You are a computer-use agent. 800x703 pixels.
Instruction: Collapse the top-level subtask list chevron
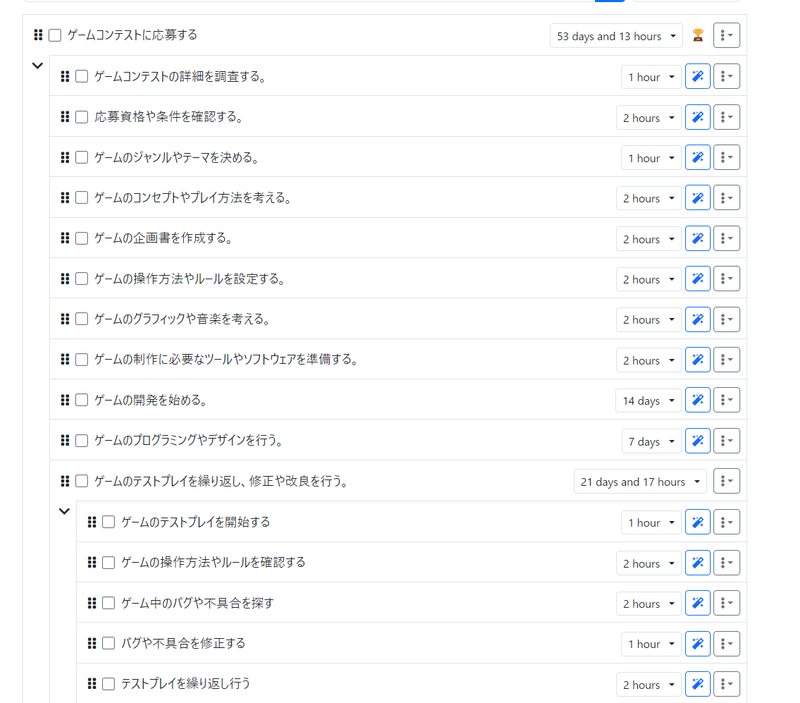pos(38,66)
